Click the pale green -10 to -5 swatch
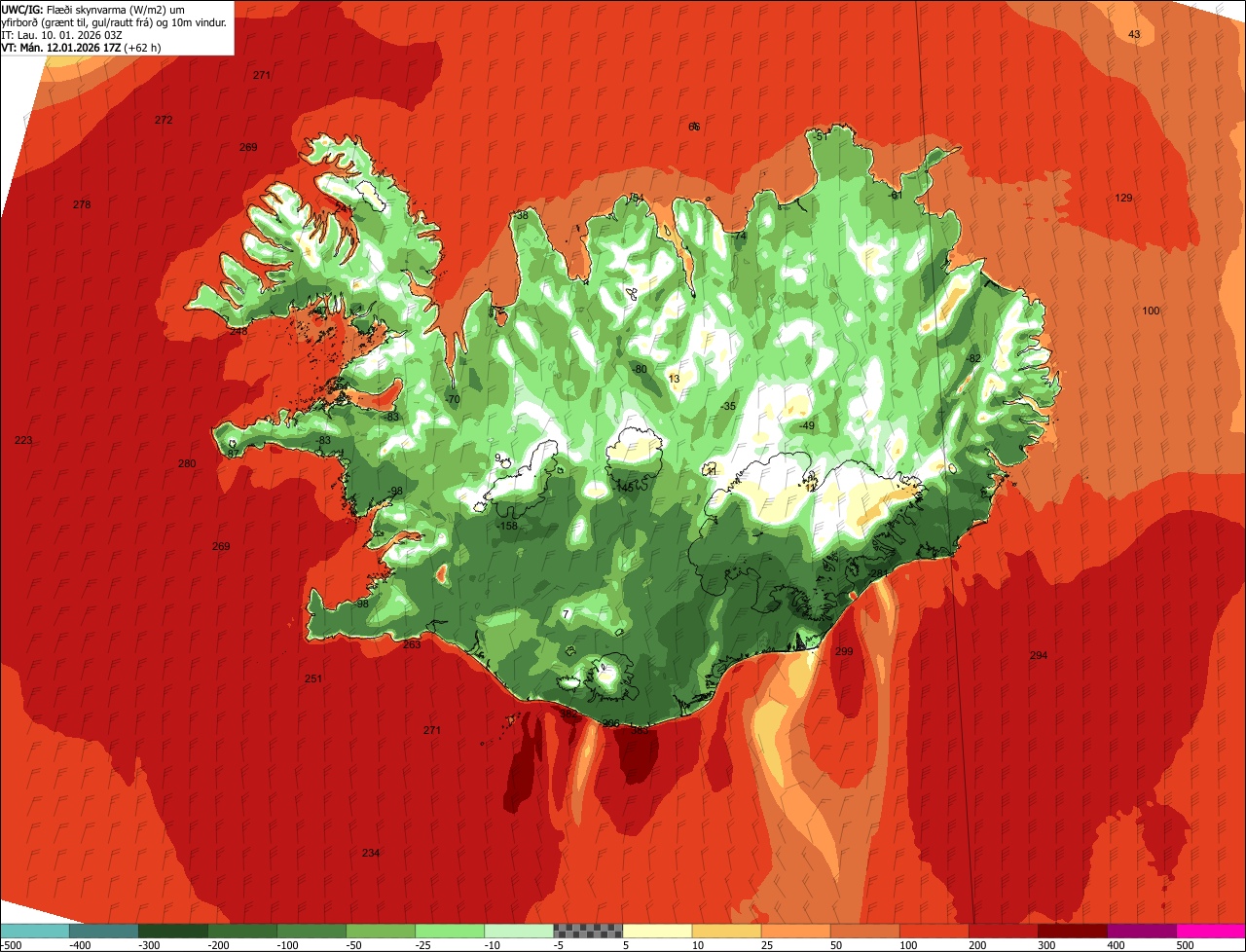Viewport: 1246px width, 952px height. tap(518, 931)
